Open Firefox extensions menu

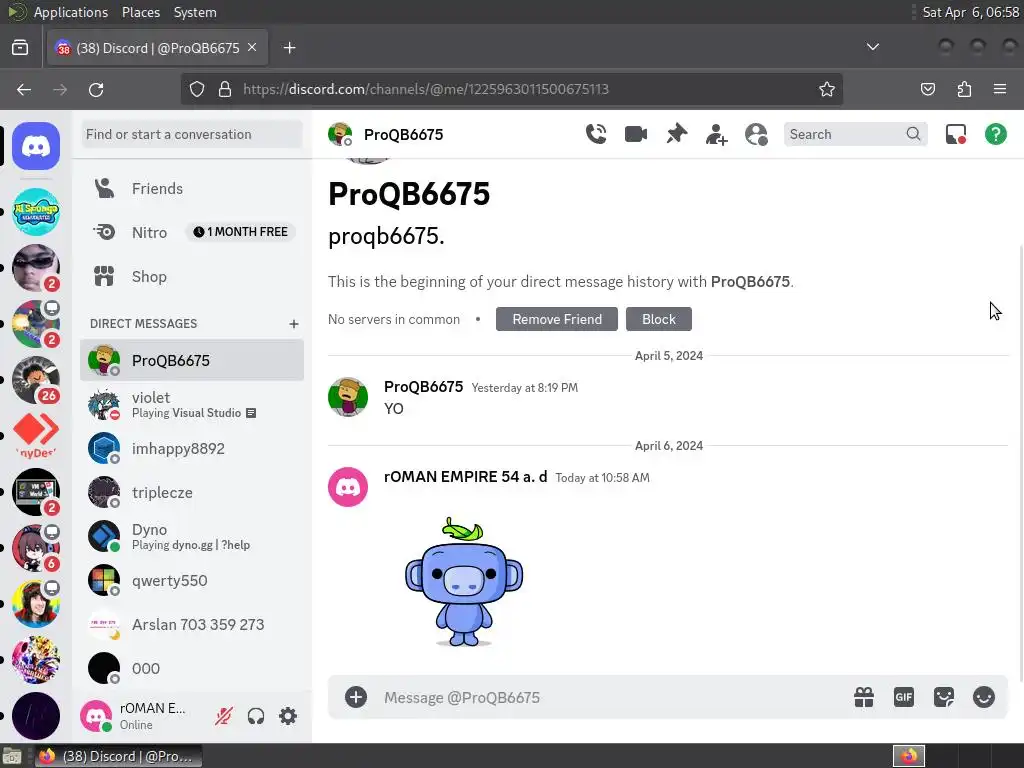pyautogui.click(x=964, y=89)
